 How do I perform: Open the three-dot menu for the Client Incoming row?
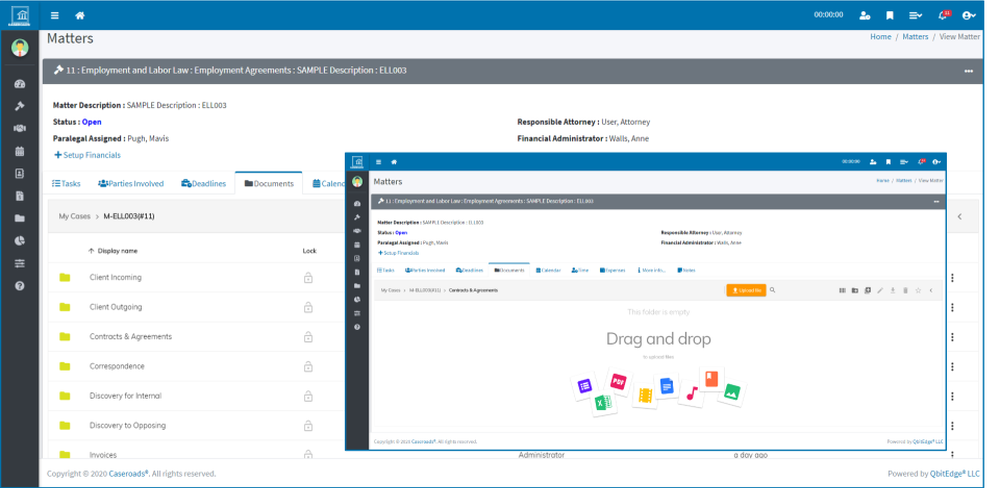[x=952, y=277]
